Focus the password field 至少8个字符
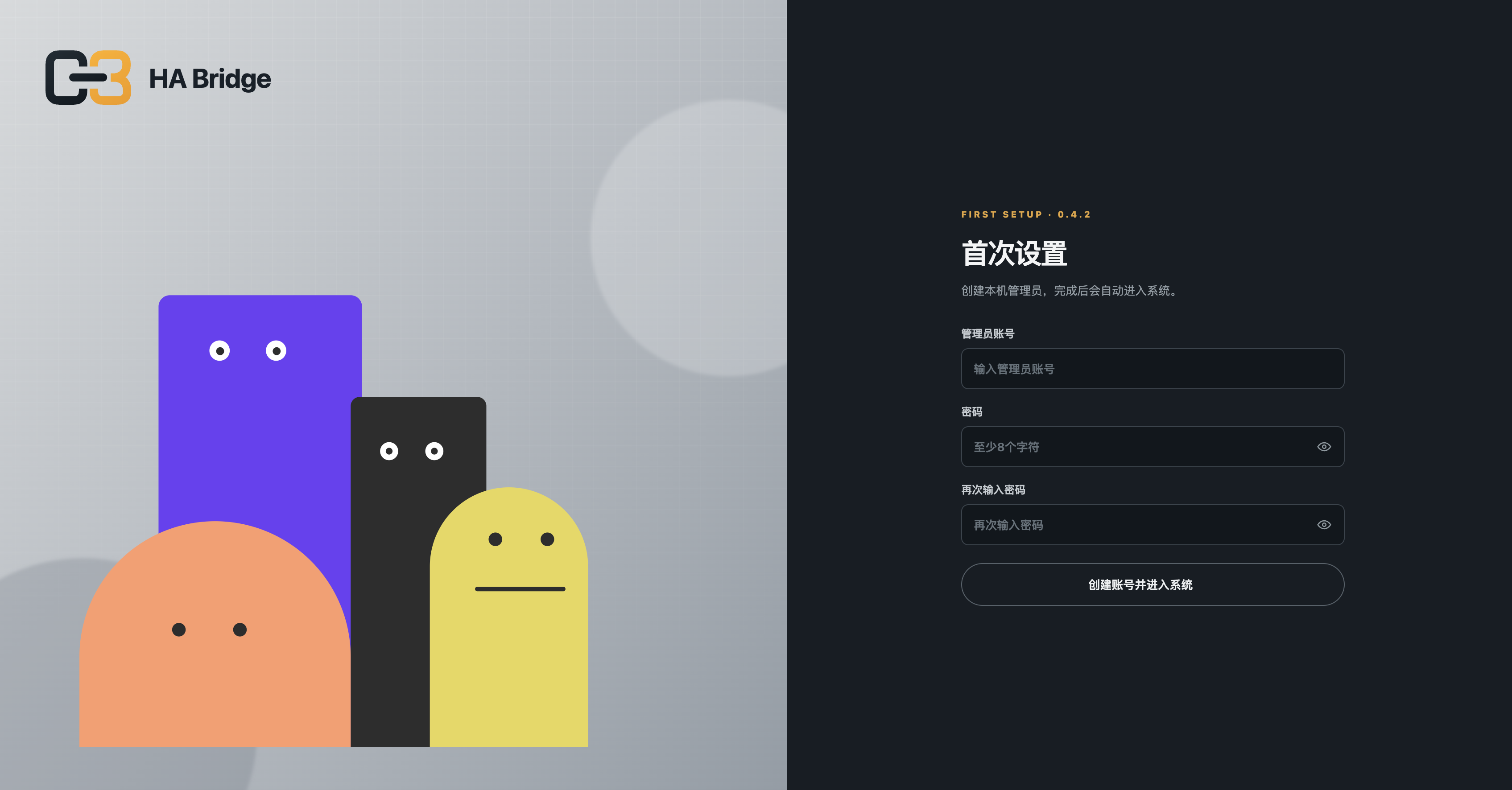The image size is (1512, 790). coord(1152,447)
